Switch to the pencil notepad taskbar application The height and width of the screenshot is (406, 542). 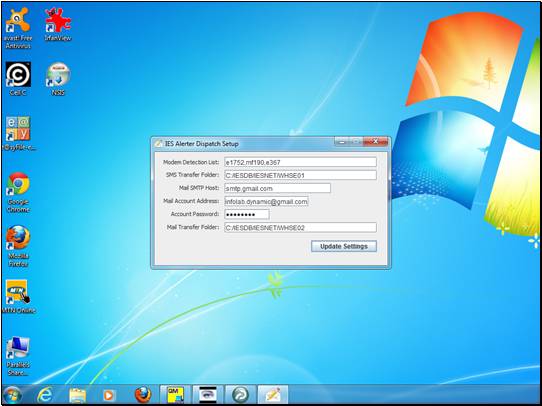coord(273,395)
